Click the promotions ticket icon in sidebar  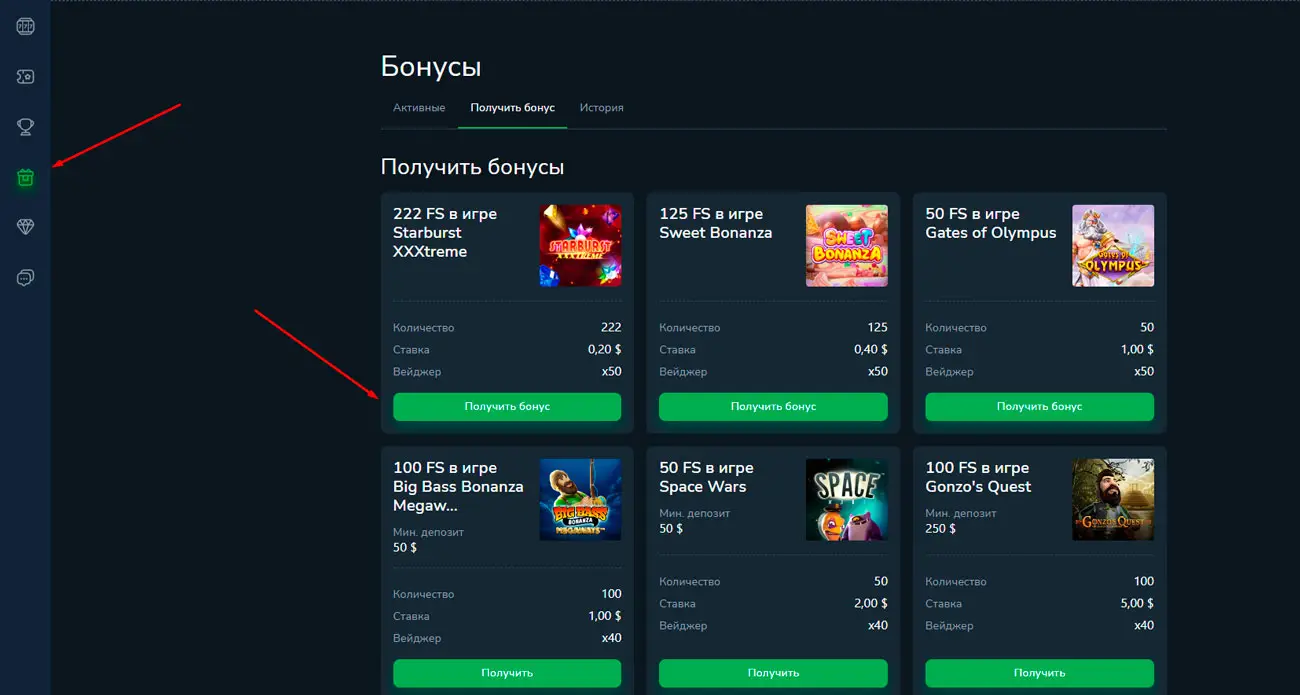(25, 76)
